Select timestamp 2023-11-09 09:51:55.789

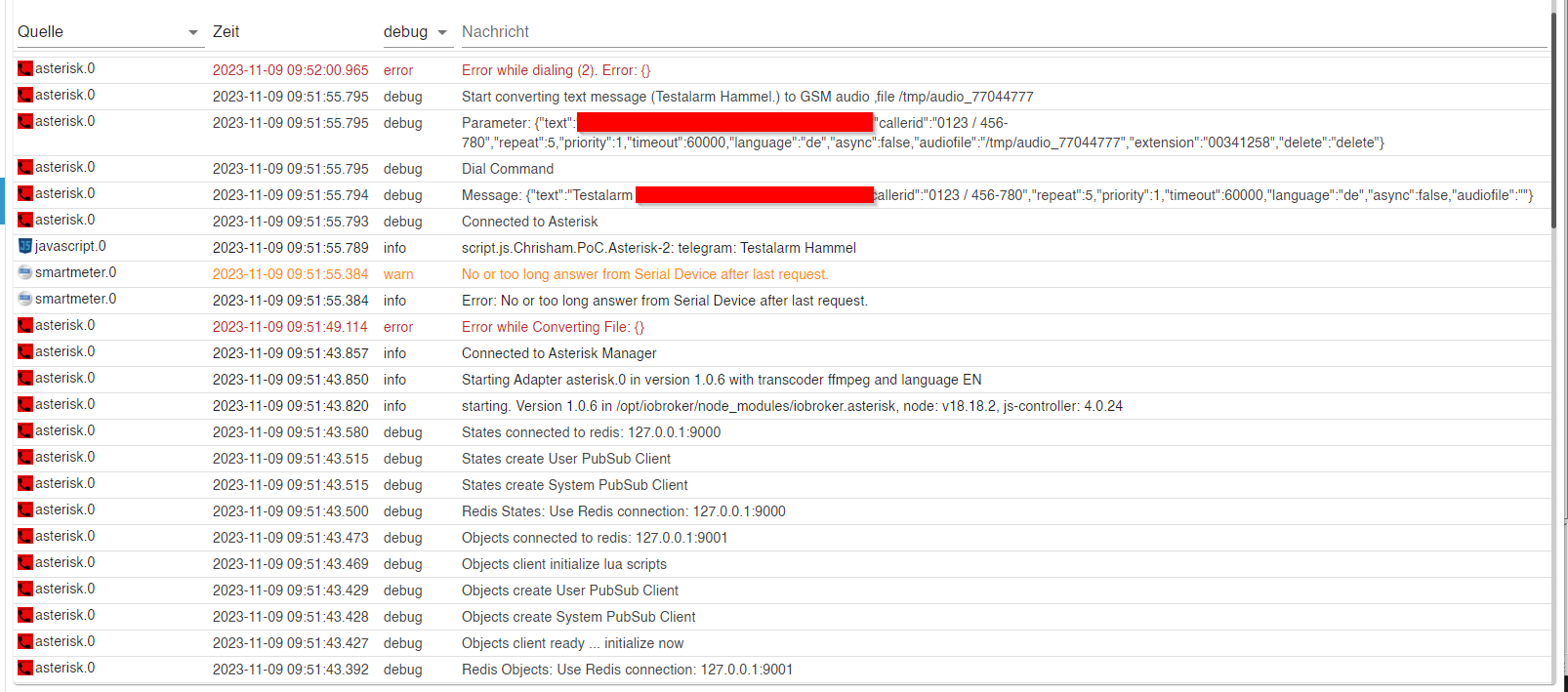pyautogui.click(x=291, y=248)
